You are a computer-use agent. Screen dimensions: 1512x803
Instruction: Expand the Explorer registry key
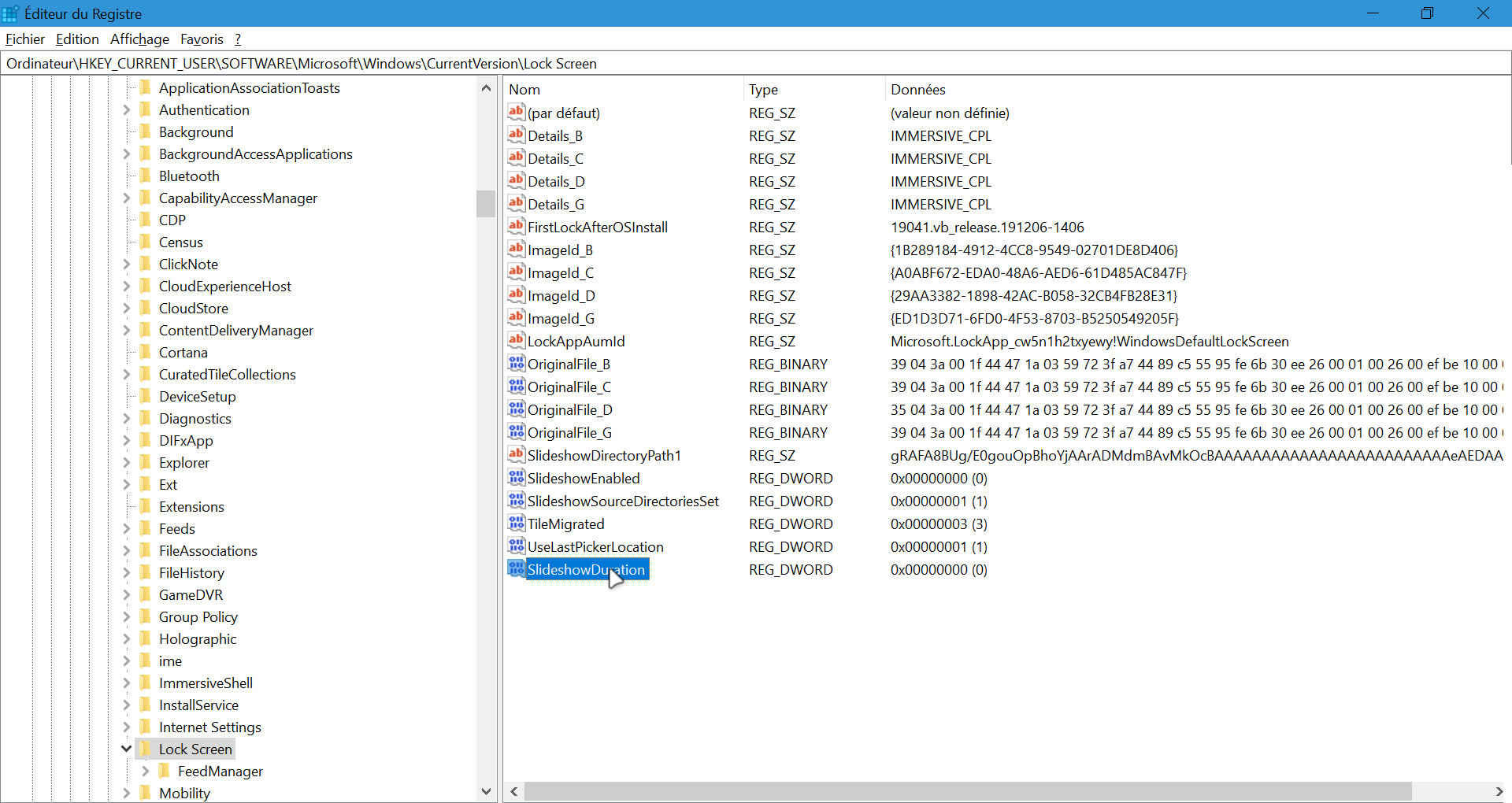click(x=126, y=462)
